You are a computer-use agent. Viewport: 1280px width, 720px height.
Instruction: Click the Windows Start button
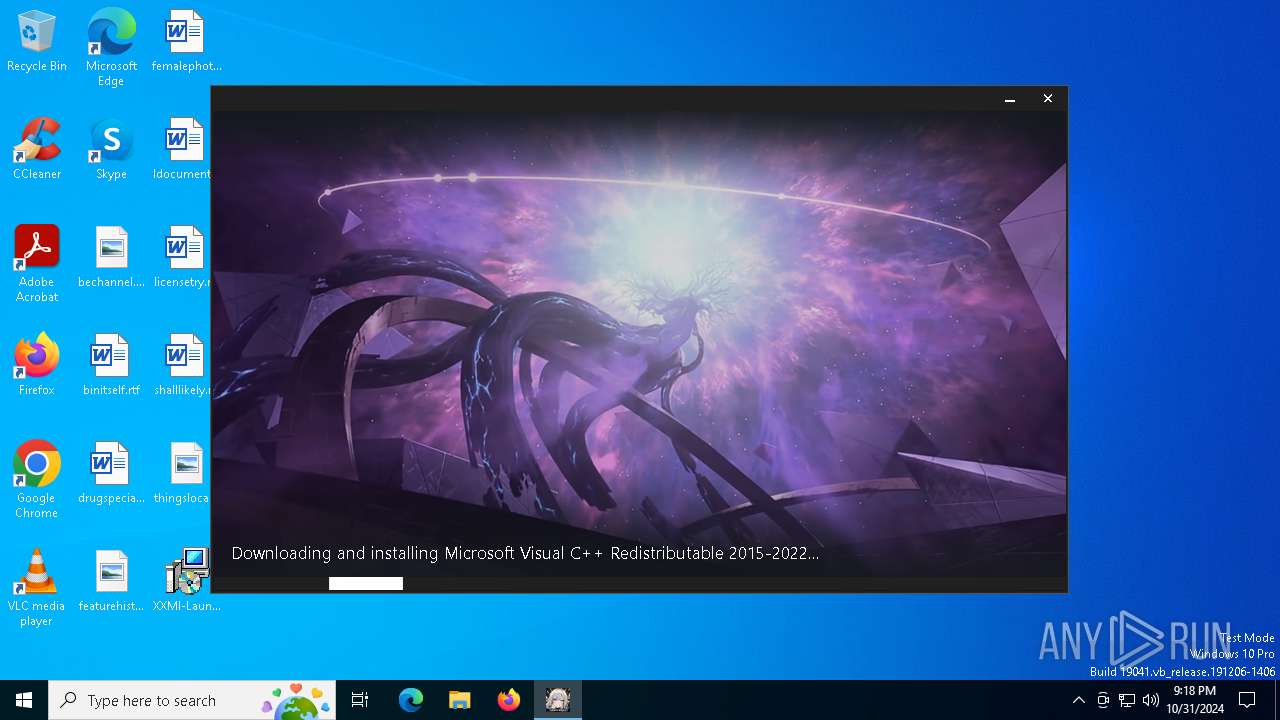coord(24,700)
